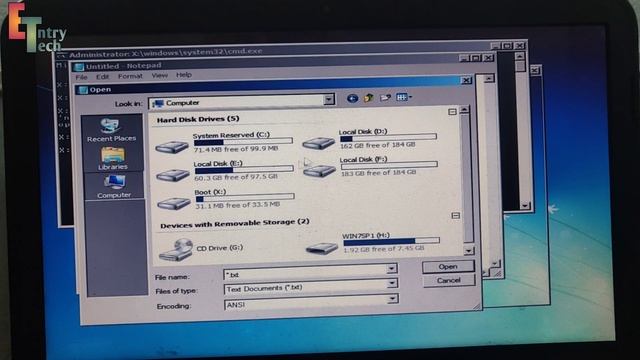Select the Boot (X:) drive icon
Viewport: 640px width, 360px height.
click(174, 203)
